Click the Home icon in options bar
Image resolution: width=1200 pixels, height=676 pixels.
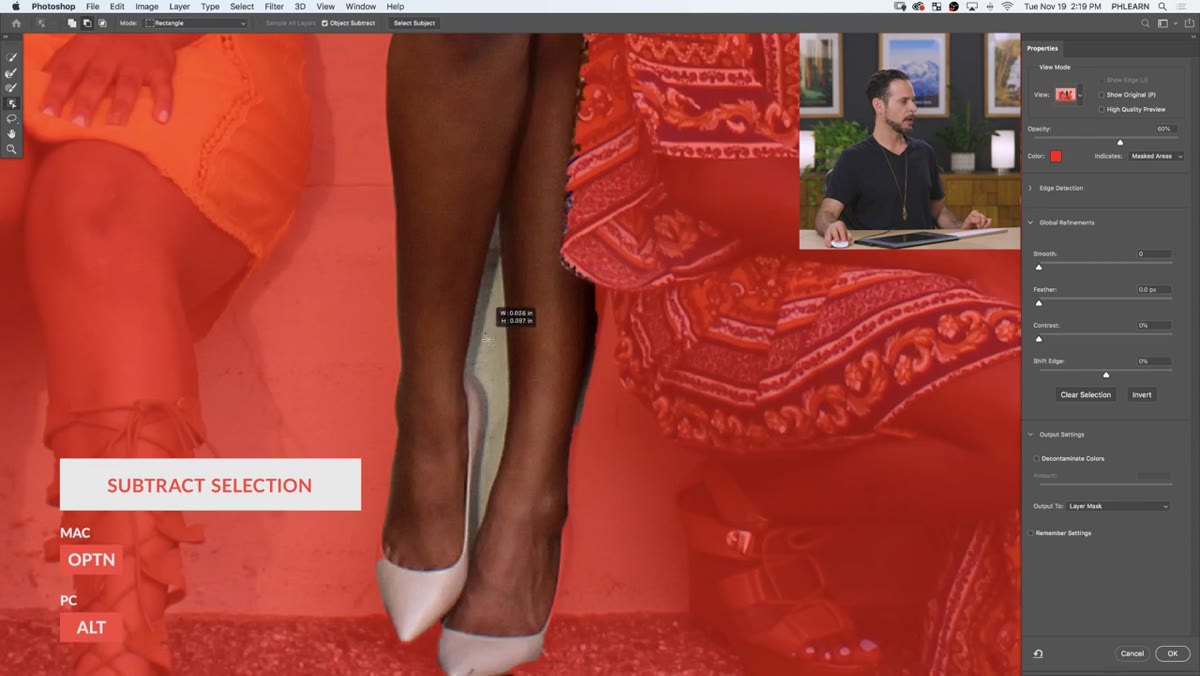click(x=16, y=23)
